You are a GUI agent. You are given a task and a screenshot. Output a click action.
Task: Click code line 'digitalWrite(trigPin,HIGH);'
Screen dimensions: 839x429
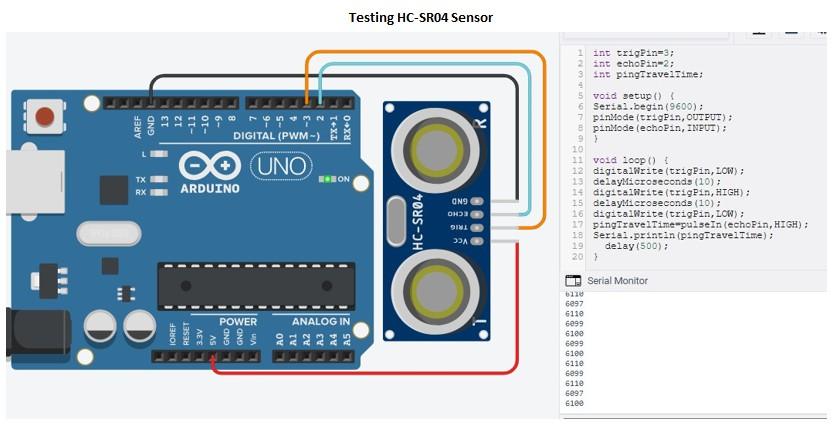click(672, 192)
